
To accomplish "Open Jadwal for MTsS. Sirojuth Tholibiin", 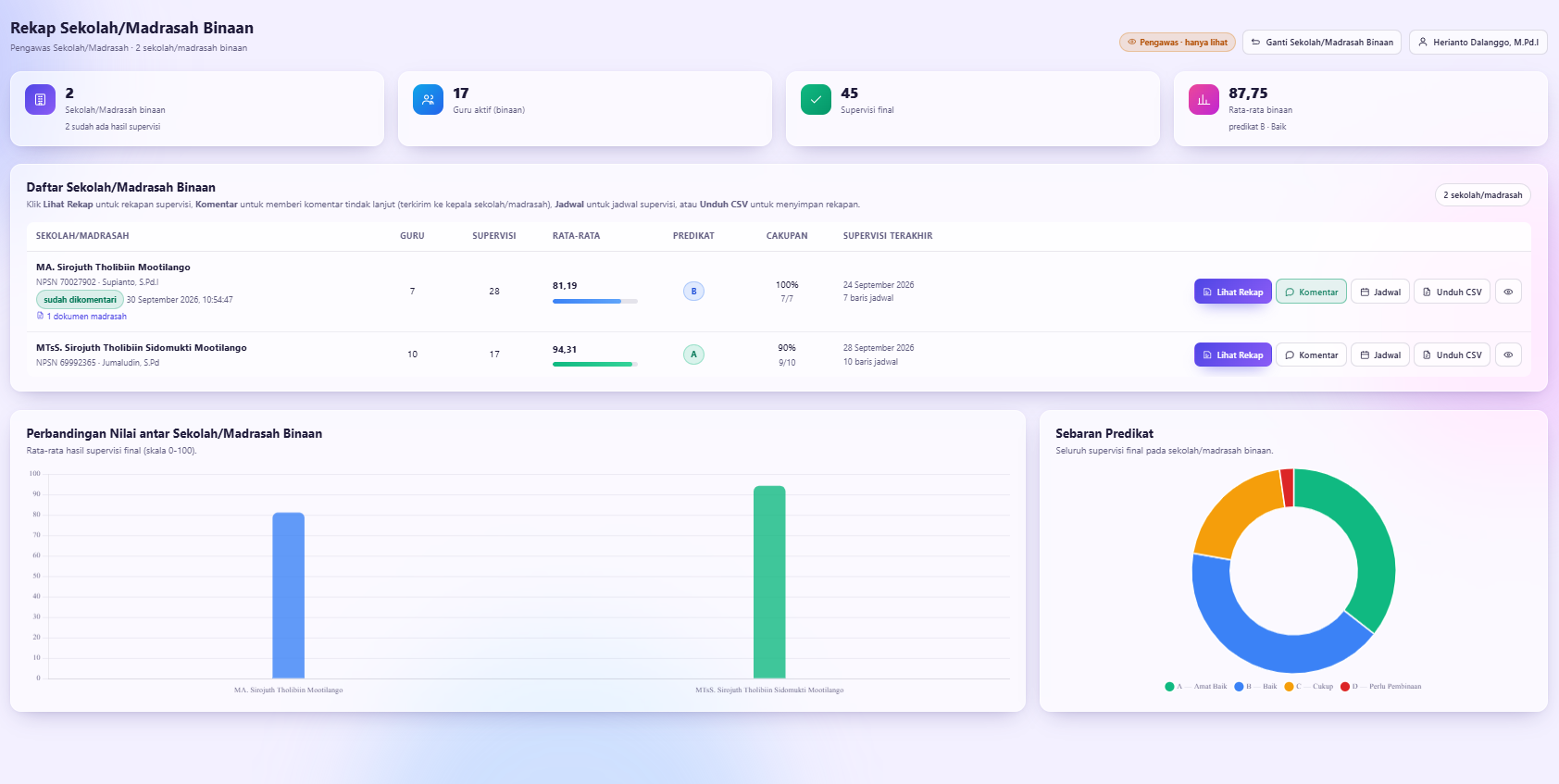I will point(1380,355).
